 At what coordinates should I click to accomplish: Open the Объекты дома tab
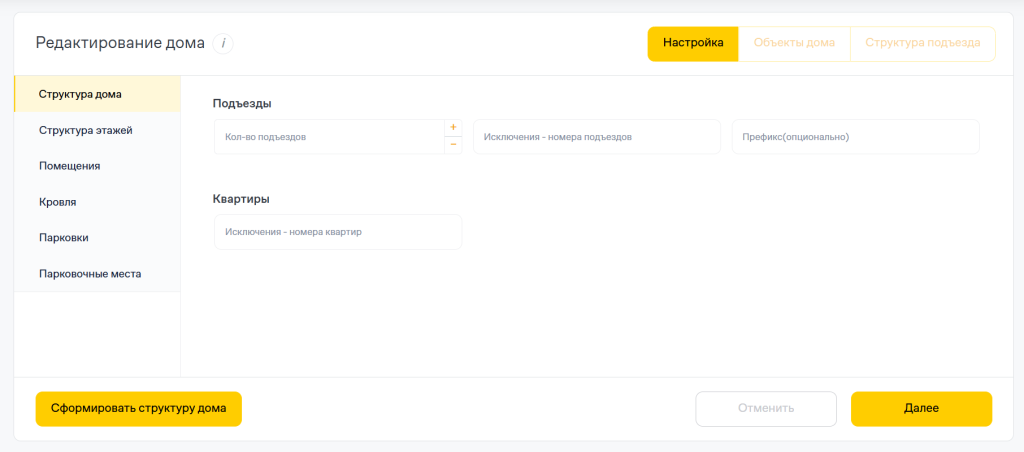click(794, 44)
